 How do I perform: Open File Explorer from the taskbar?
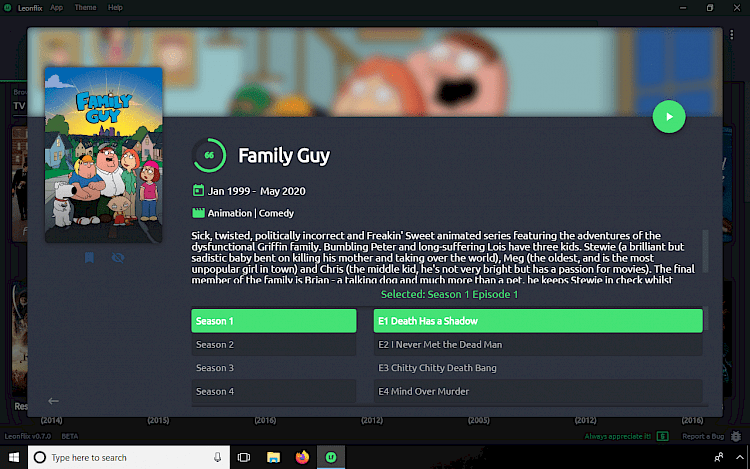273,458
